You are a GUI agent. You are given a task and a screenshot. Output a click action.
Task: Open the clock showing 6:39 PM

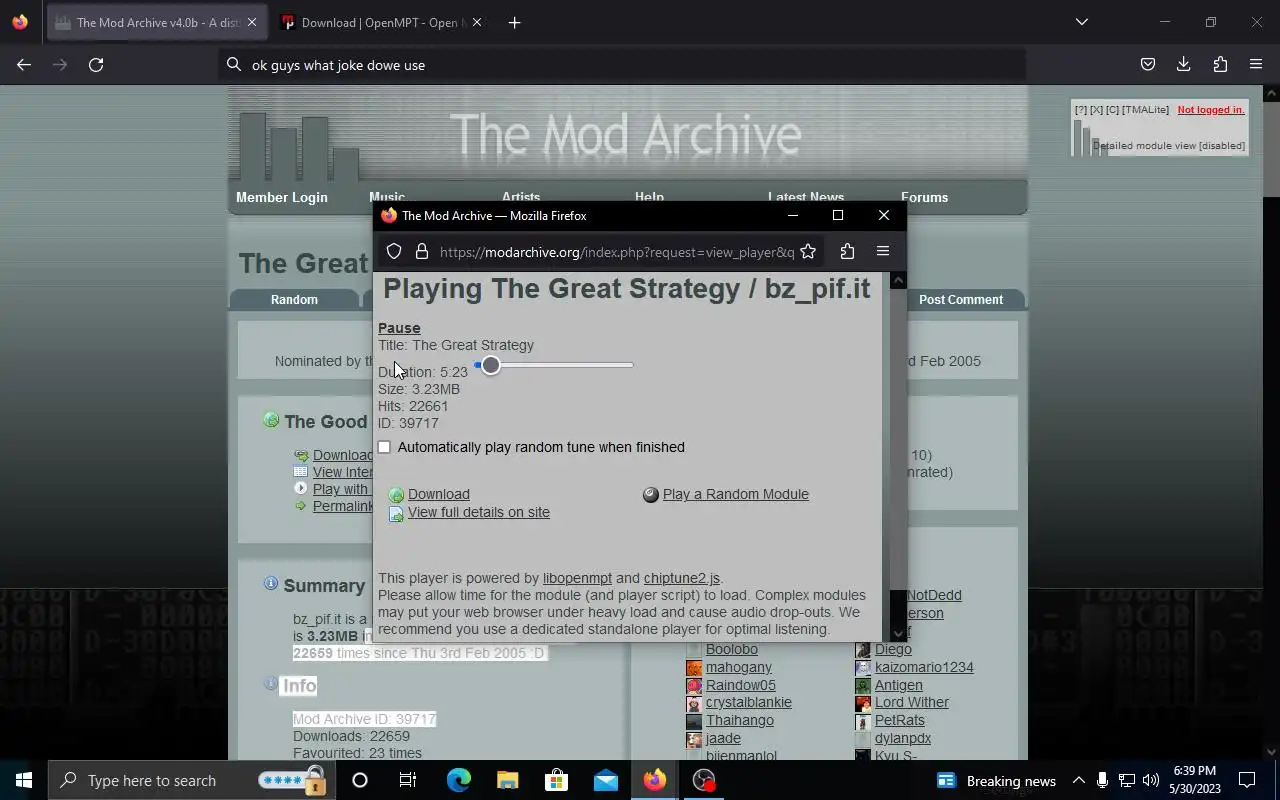point(1194,780)
